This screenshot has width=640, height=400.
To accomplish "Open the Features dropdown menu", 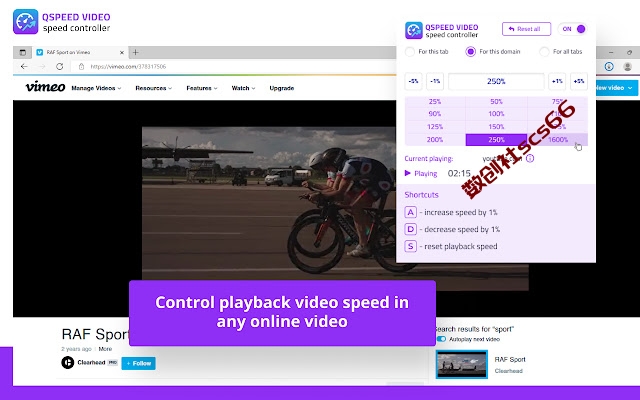I will click(x=202, y=88).
